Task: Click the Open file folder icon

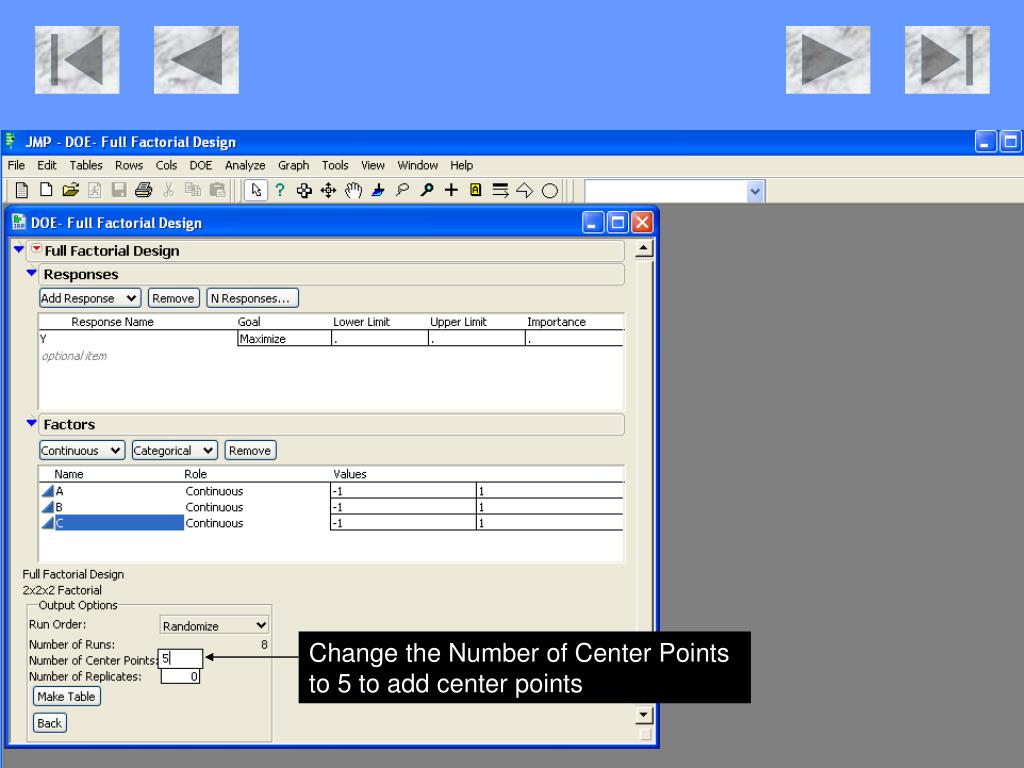Action: 71,190
